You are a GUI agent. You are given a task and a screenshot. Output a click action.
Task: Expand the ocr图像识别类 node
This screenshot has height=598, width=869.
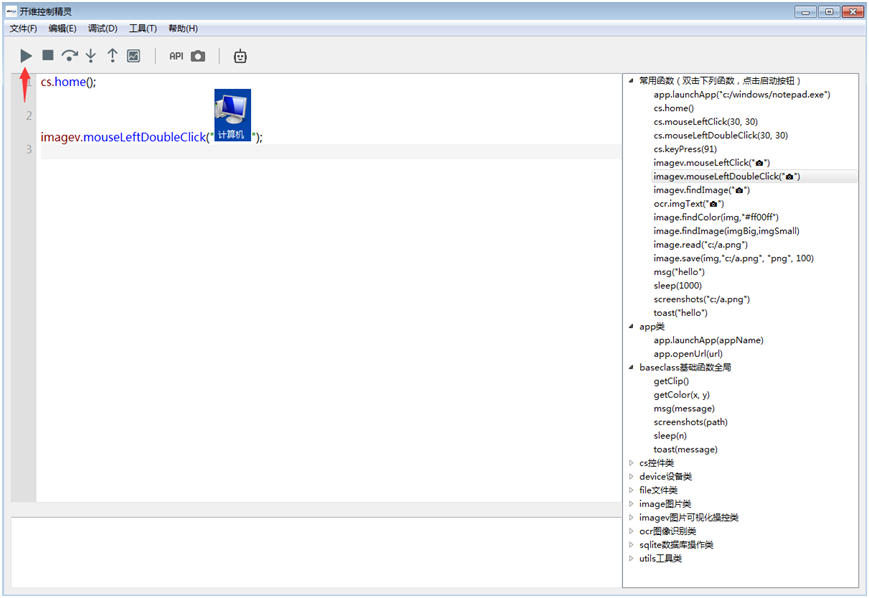click(x=631, y=531)
